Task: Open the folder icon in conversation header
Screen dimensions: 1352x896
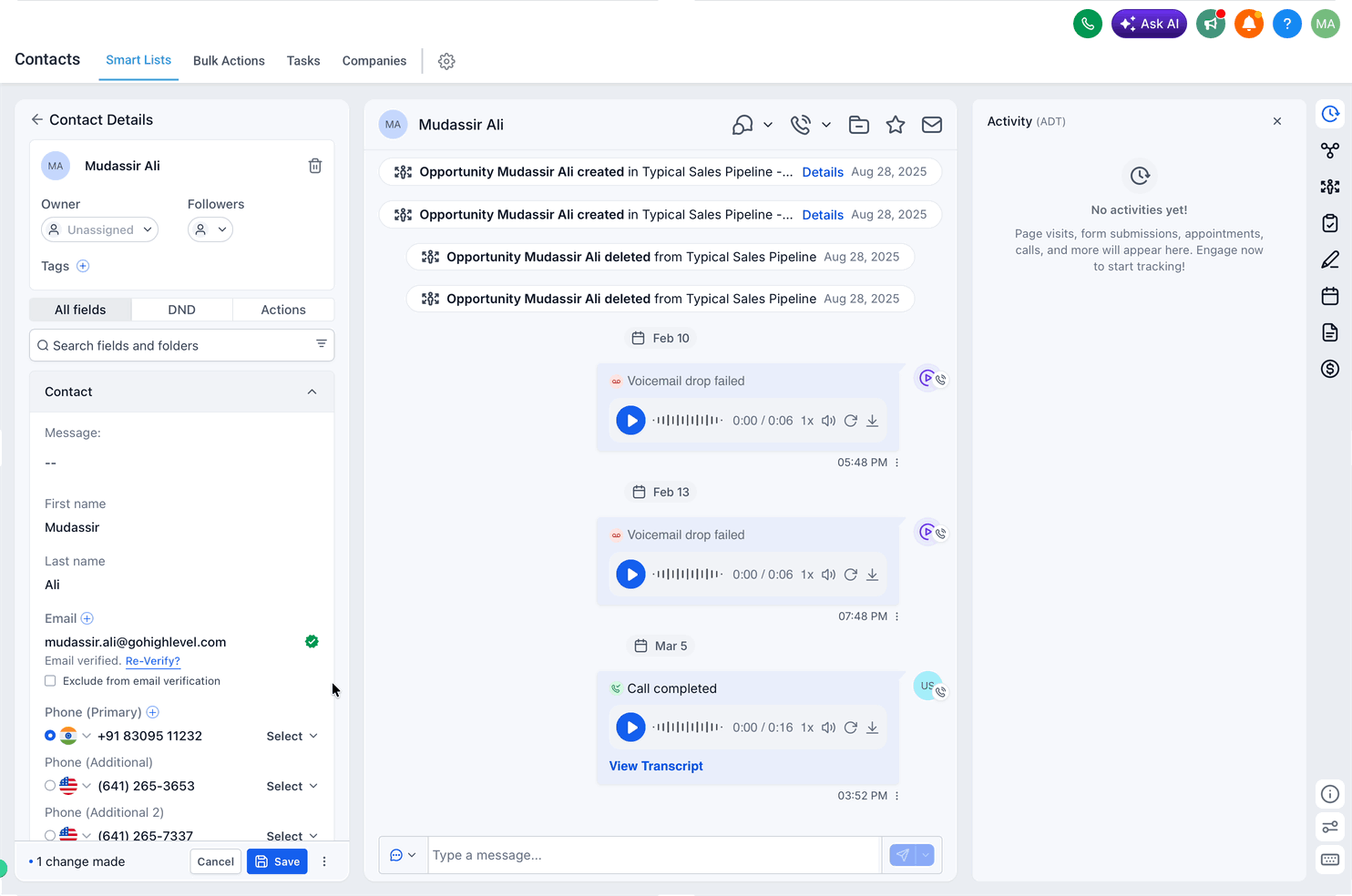Action: point(859,125)
